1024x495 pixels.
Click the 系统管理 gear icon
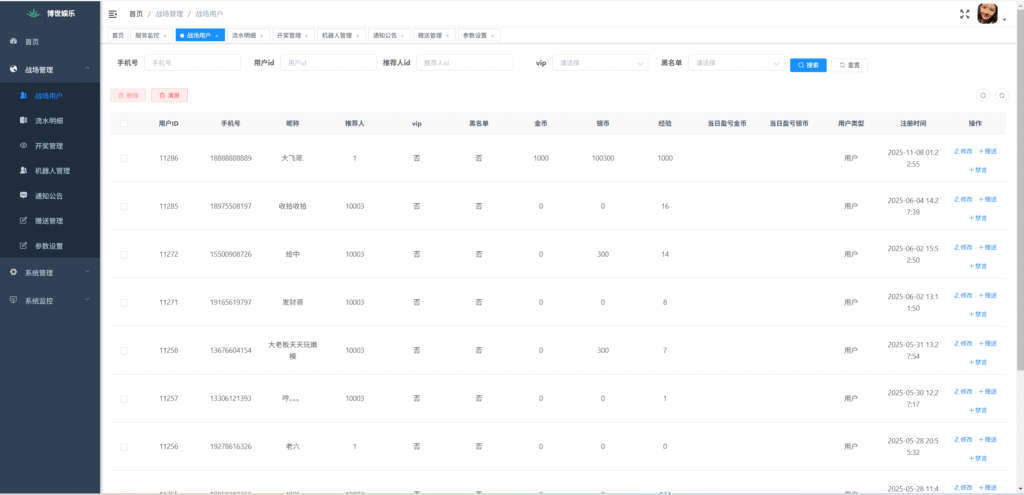coord(14,272)
